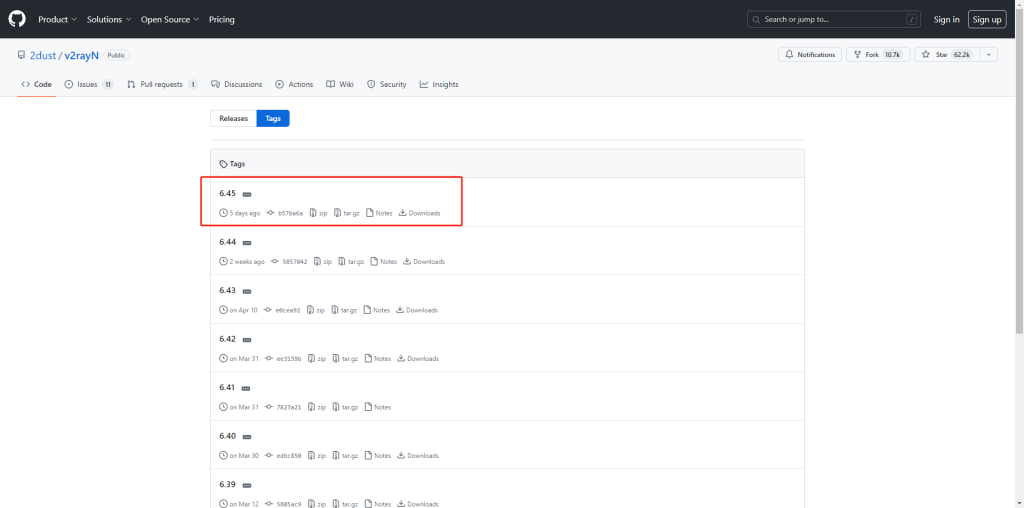Open Notes for tag 6.45
Viewport: 1024px width, 508px height.
pos(379,213)
